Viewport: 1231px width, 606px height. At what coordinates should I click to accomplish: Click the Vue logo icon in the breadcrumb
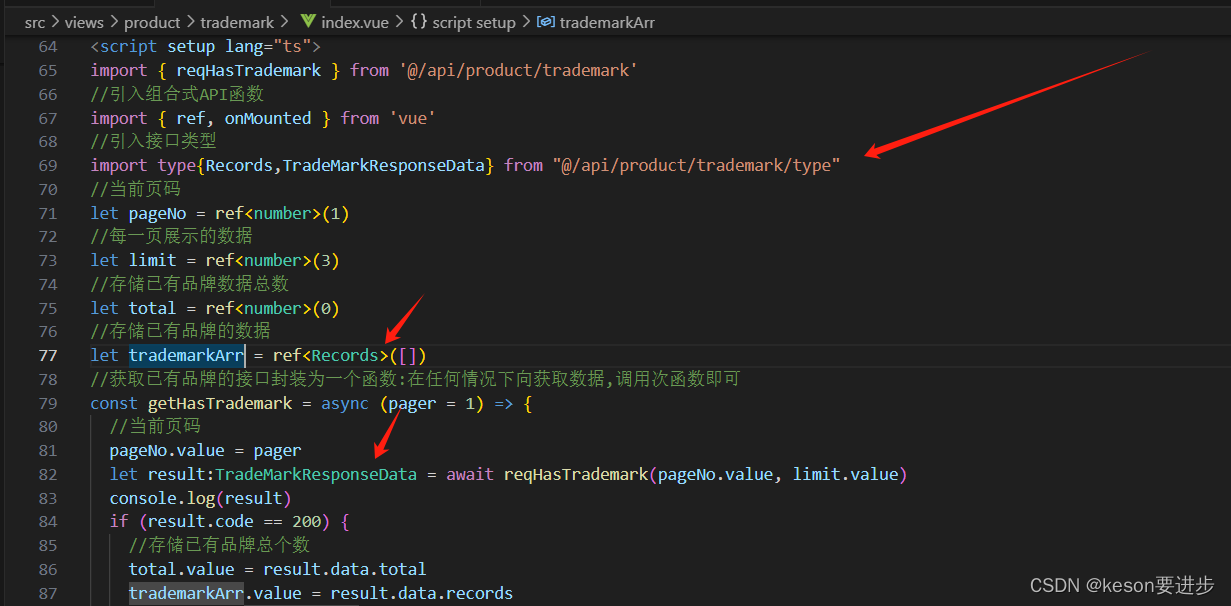click(308, 21)
